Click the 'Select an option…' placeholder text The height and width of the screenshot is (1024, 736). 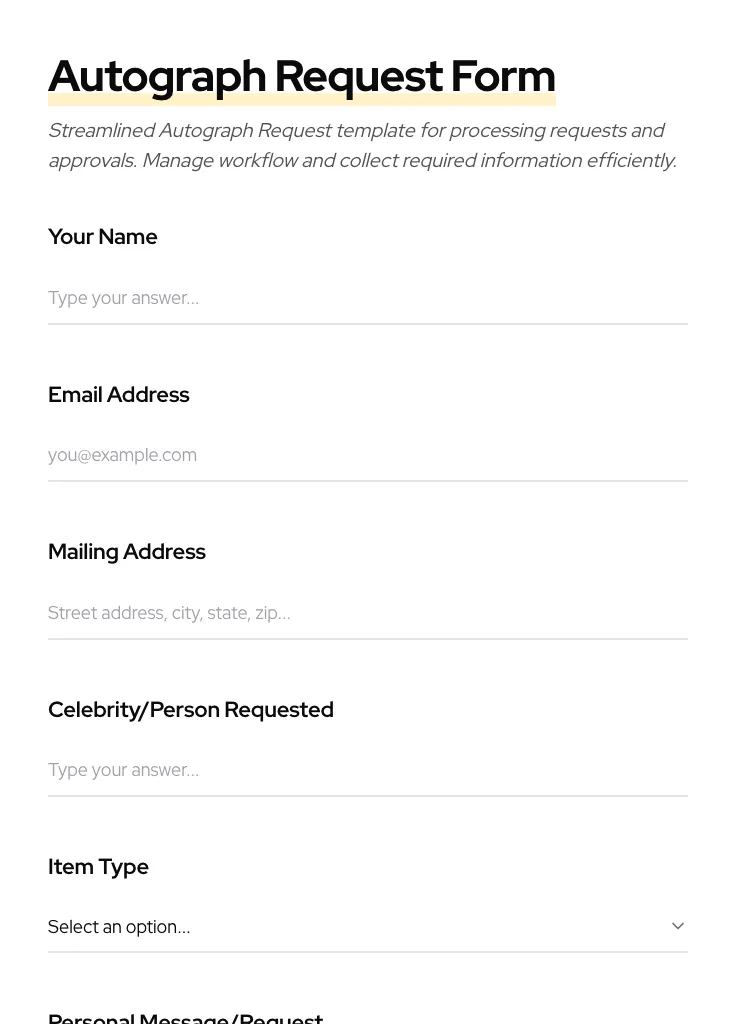click(x=119, y=927)
